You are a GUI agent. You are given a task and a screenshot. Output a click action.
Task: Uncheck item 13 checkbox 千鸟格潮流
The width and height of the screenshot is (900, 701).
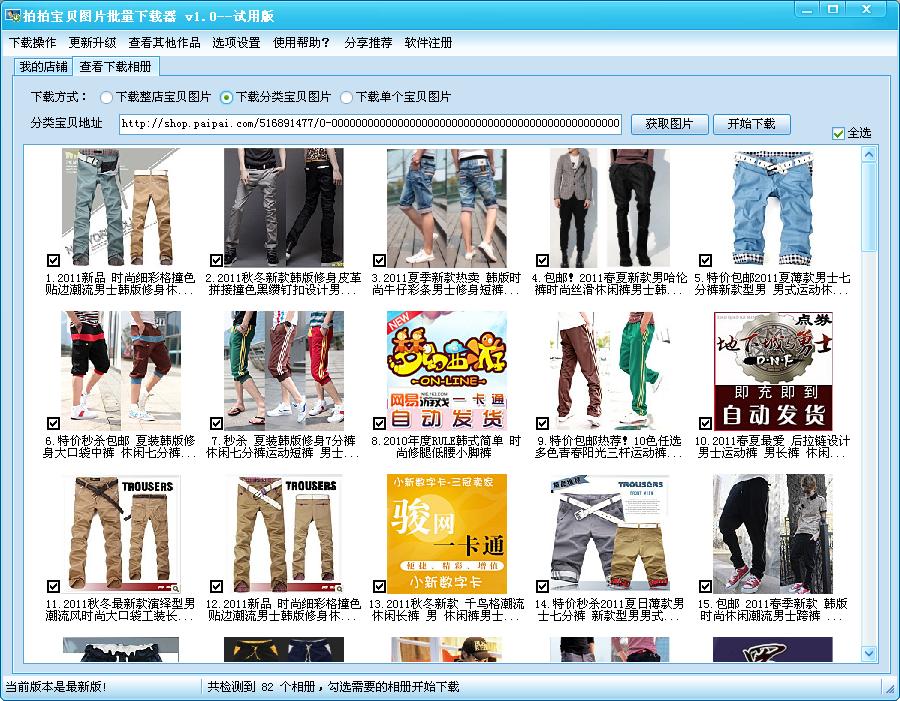pos(379,586)
